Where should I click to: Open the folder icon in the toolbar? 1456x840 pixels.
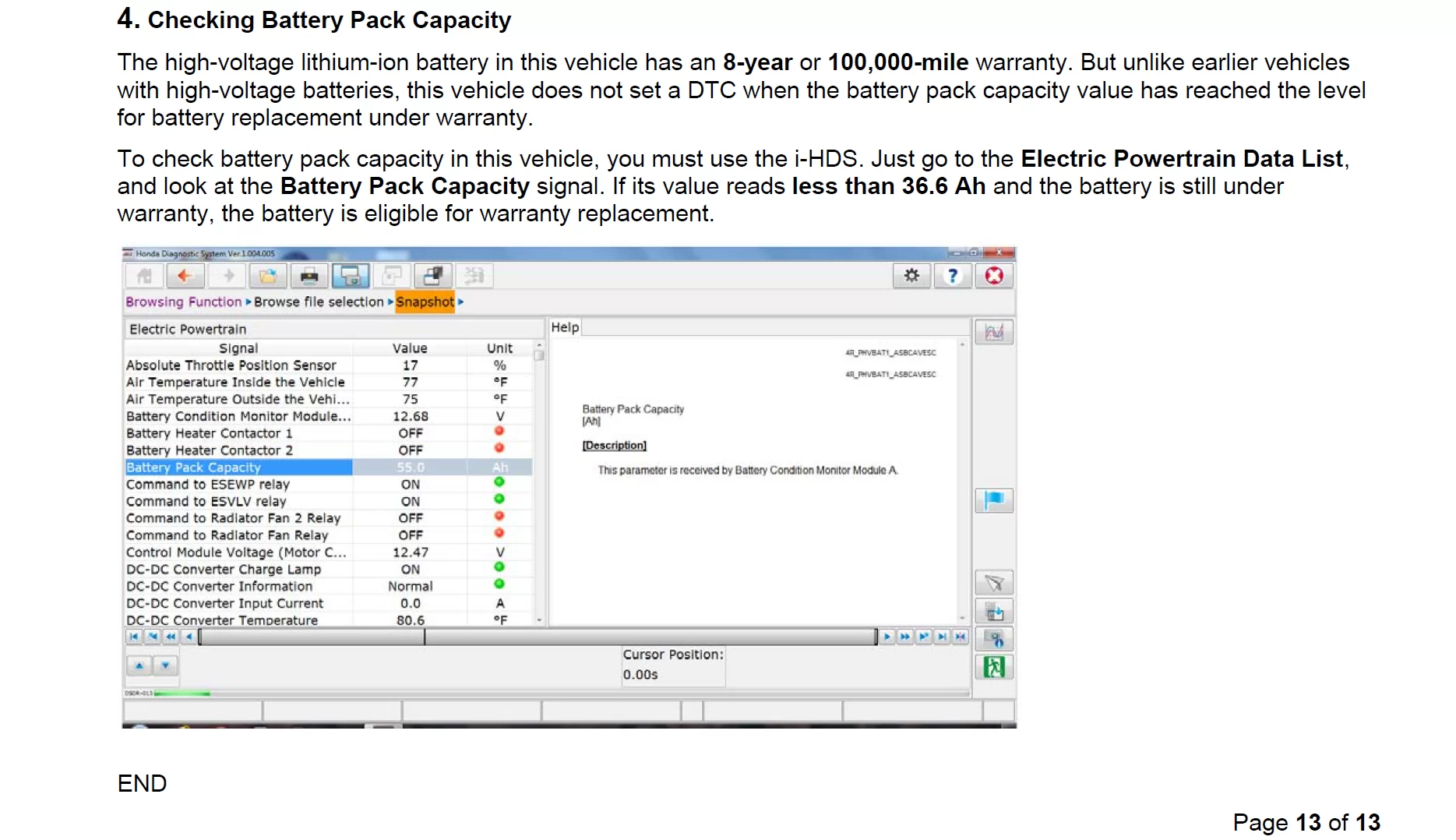pos(267,276)
